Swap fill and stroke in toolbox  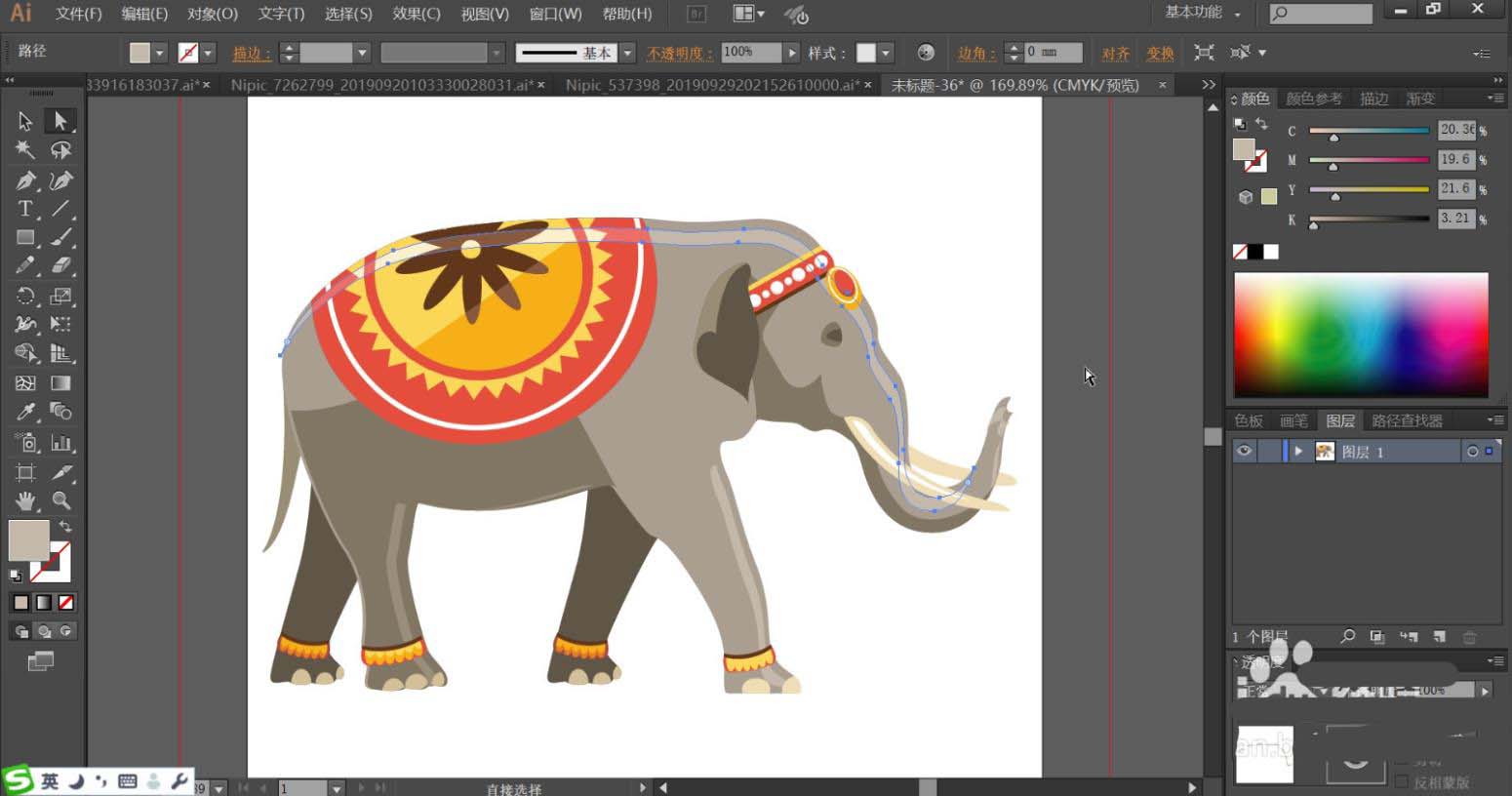point(65,526)
